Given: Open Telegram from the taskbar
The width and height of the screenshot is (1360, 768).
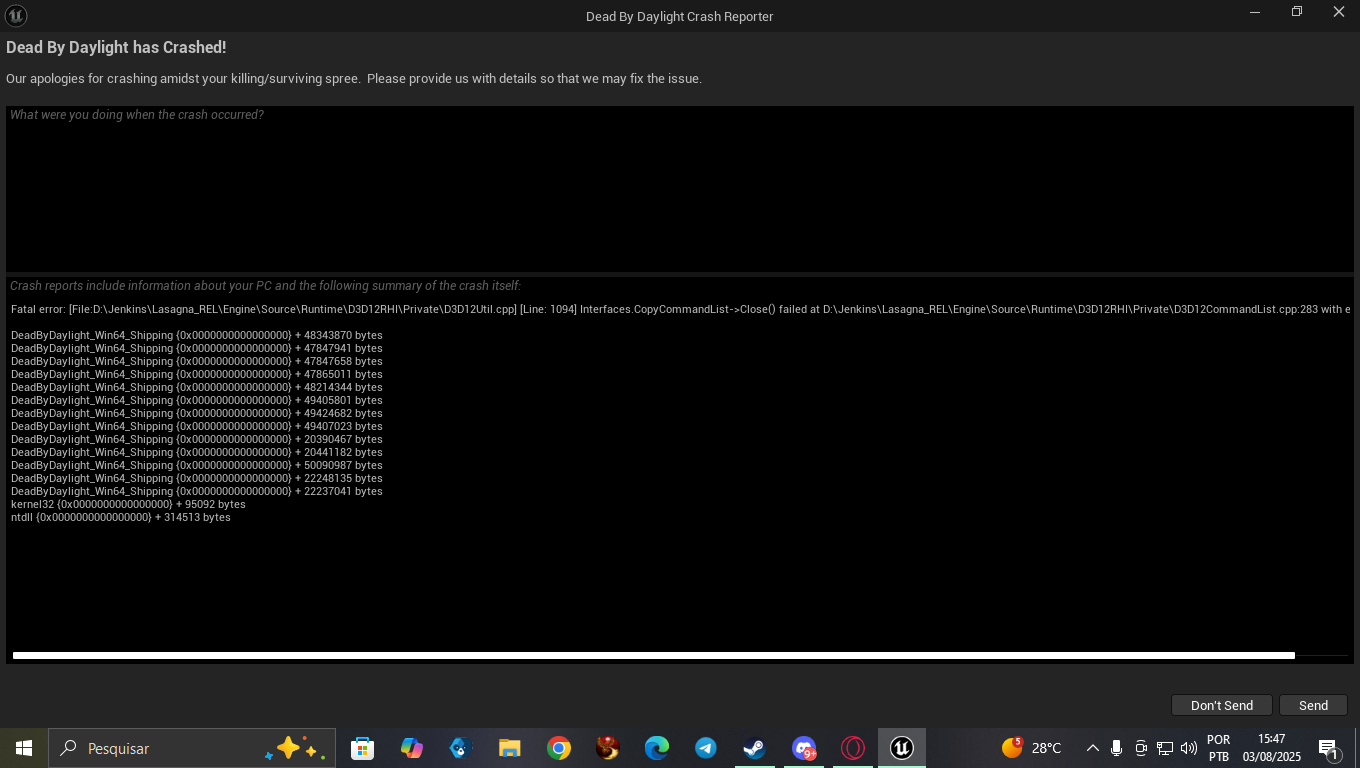Looking at the screenshot, I should [706, 748].
